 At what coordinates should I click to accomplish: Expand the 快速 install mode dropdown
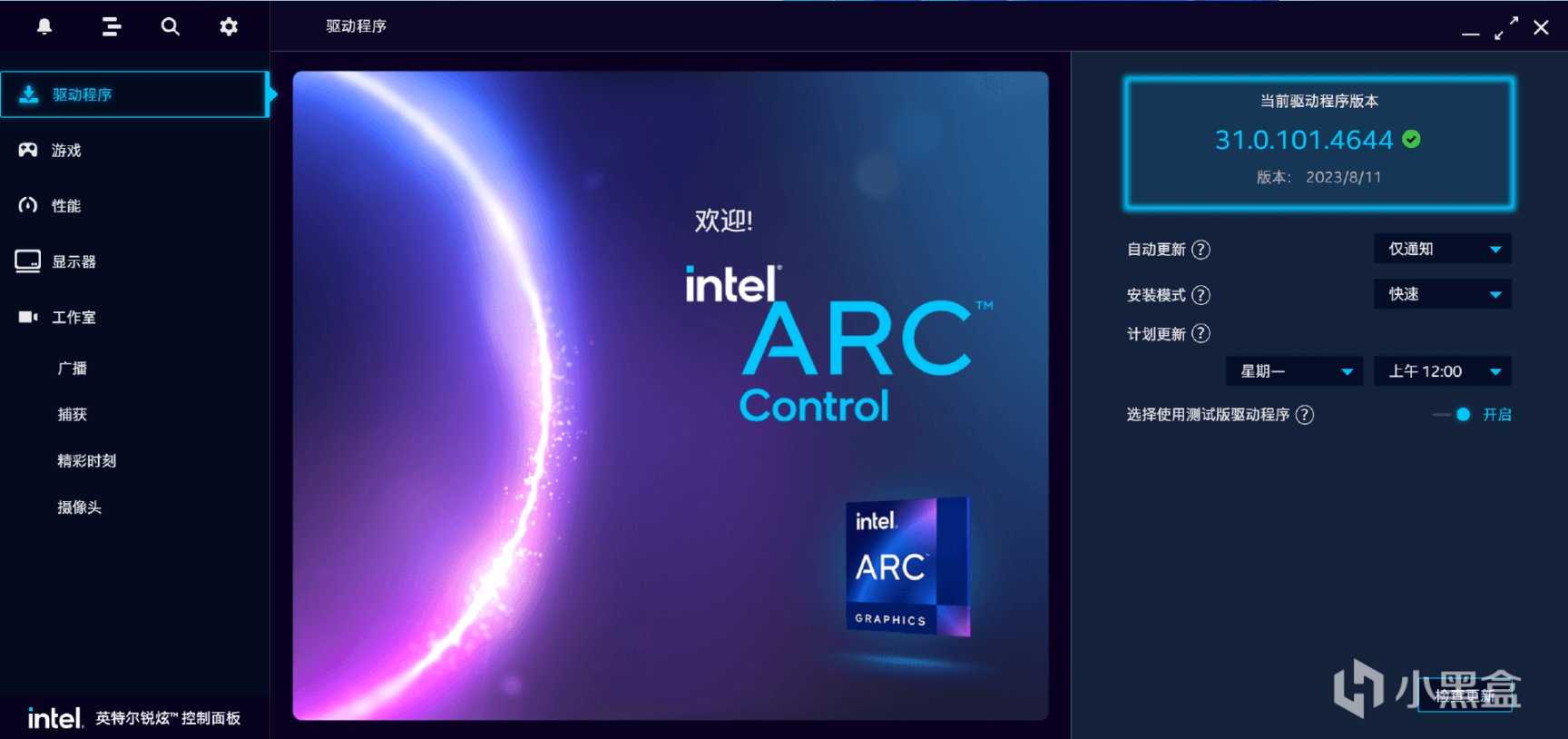pos(1443,294)
